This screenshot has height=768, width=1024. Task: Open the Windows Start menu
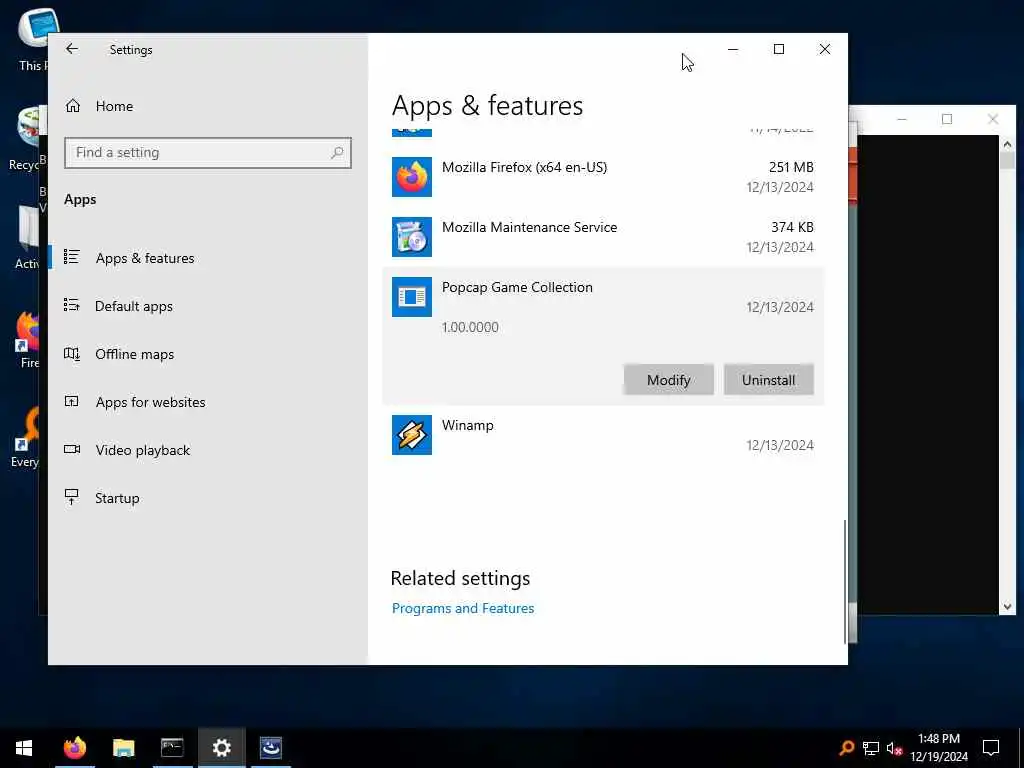tap(24, 748)
